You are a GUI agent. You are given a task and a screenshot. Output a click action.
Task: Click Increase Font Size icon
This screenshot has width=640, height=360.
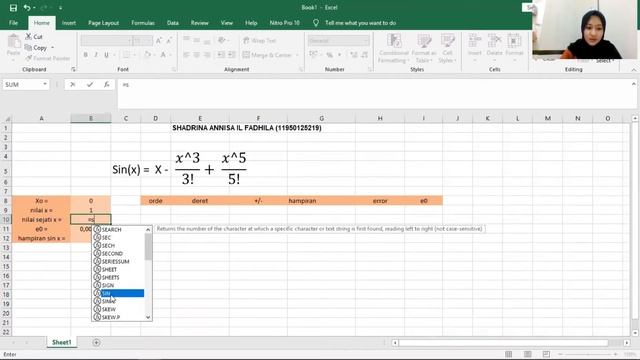pos(159,40)
